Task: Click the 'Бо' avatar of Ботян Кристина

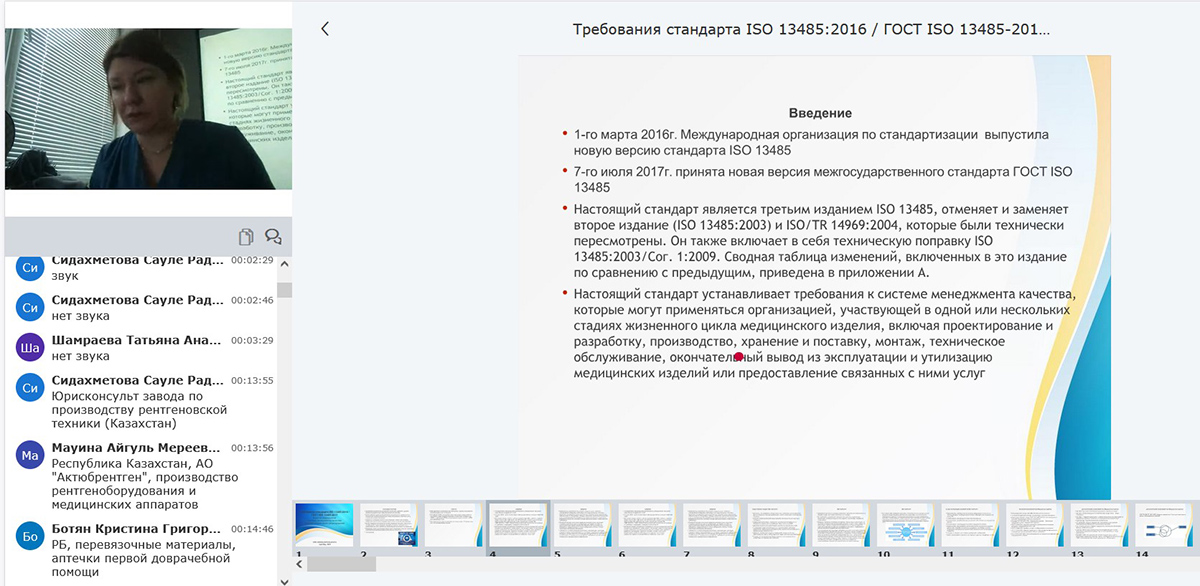Action: (x=30, y=536)
